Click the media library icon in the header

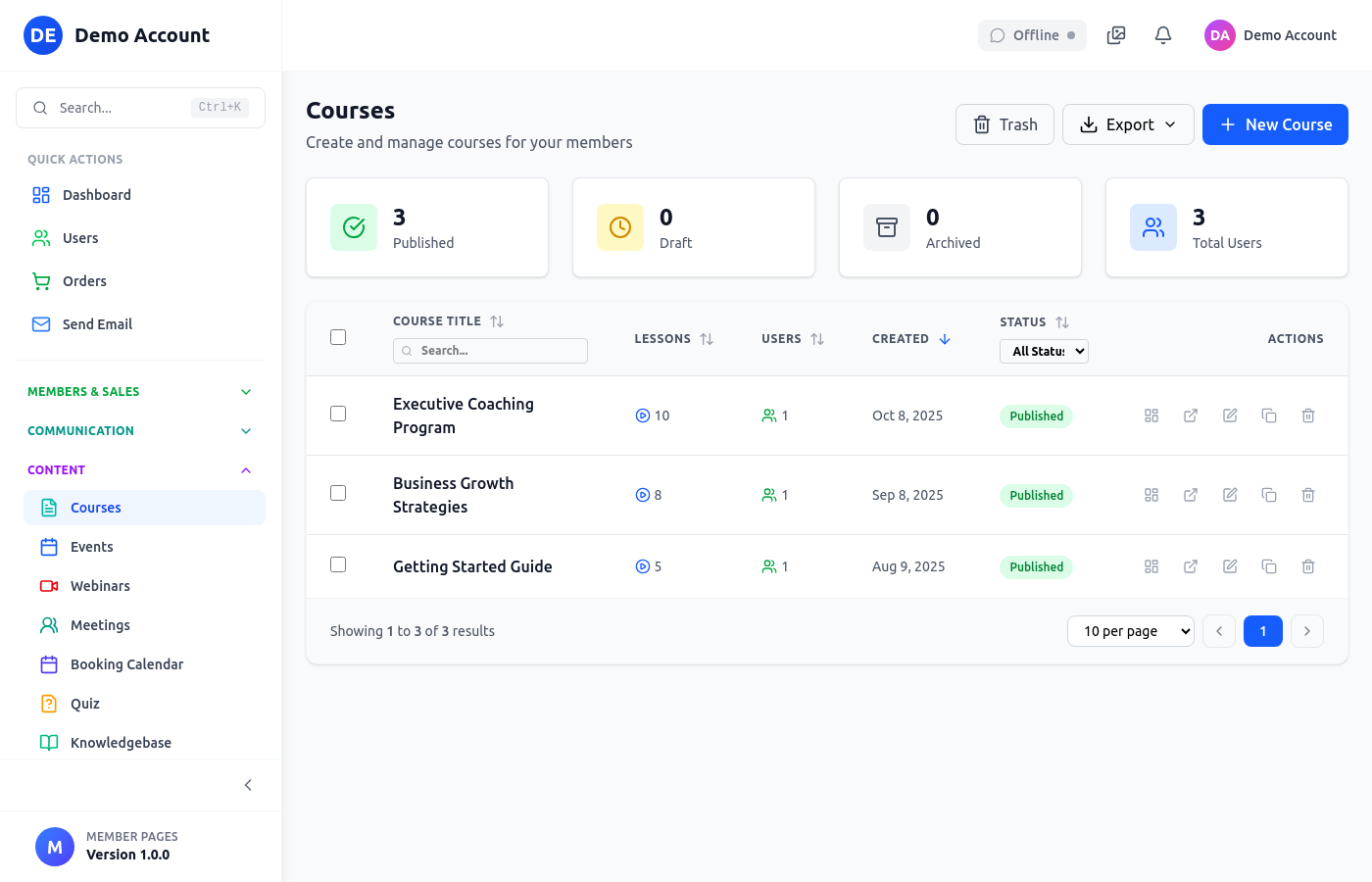pyautogui.click(x=1115, y=34)
